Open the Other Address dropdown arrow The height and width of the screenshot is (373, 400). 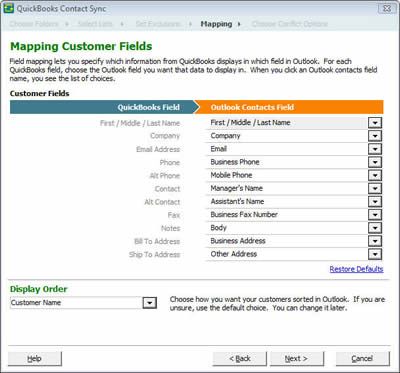pyautogui.click(x=375, y=254)
